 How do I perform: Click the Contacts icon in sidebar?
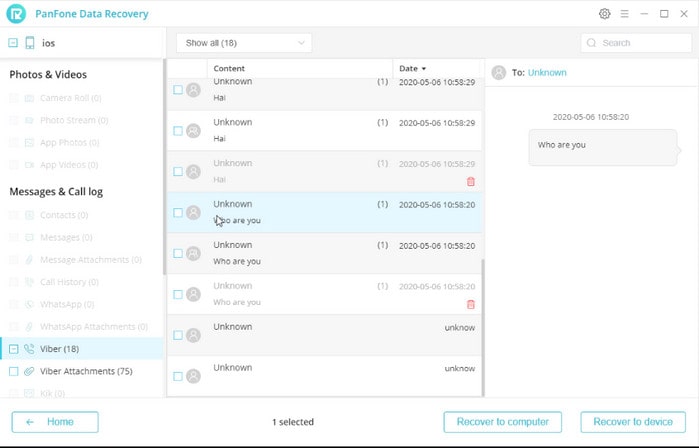[x=29, y=215]
